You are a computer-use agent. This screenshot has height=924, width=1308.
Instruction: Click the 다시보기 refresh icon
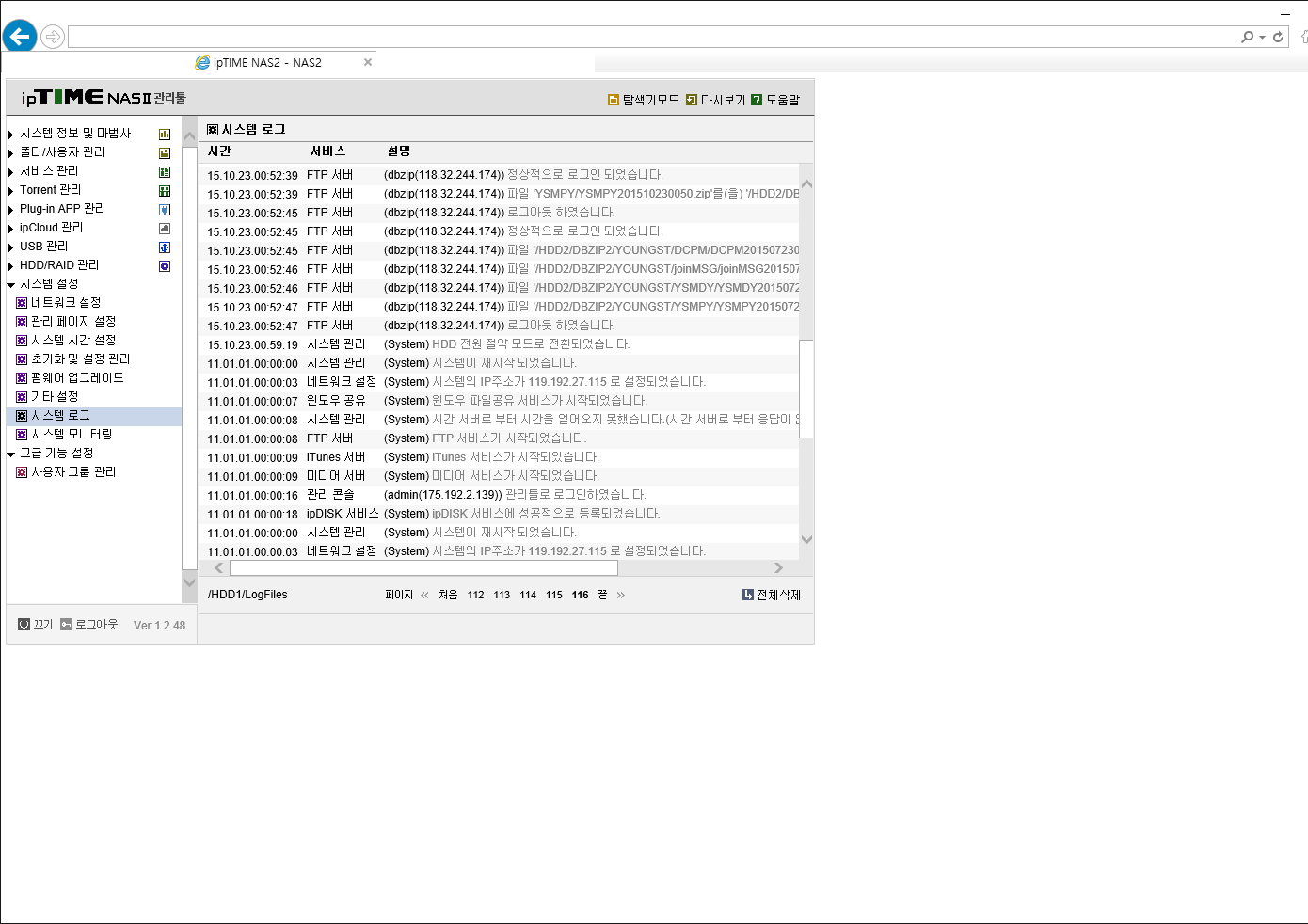pos(692,100)
